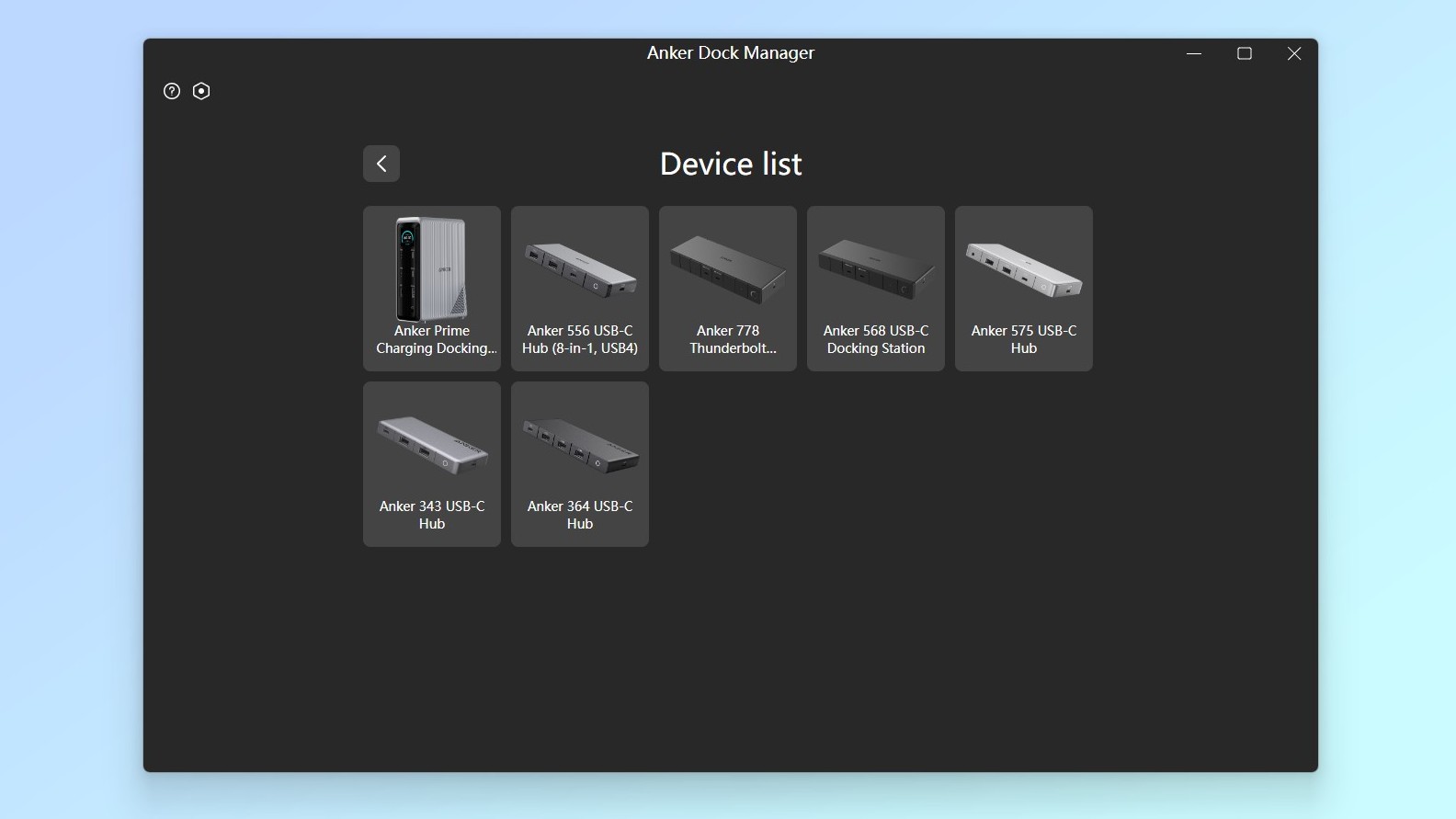
Task: Choose the Anker 343 USB-C Hub image
Action: pos(432,445)
